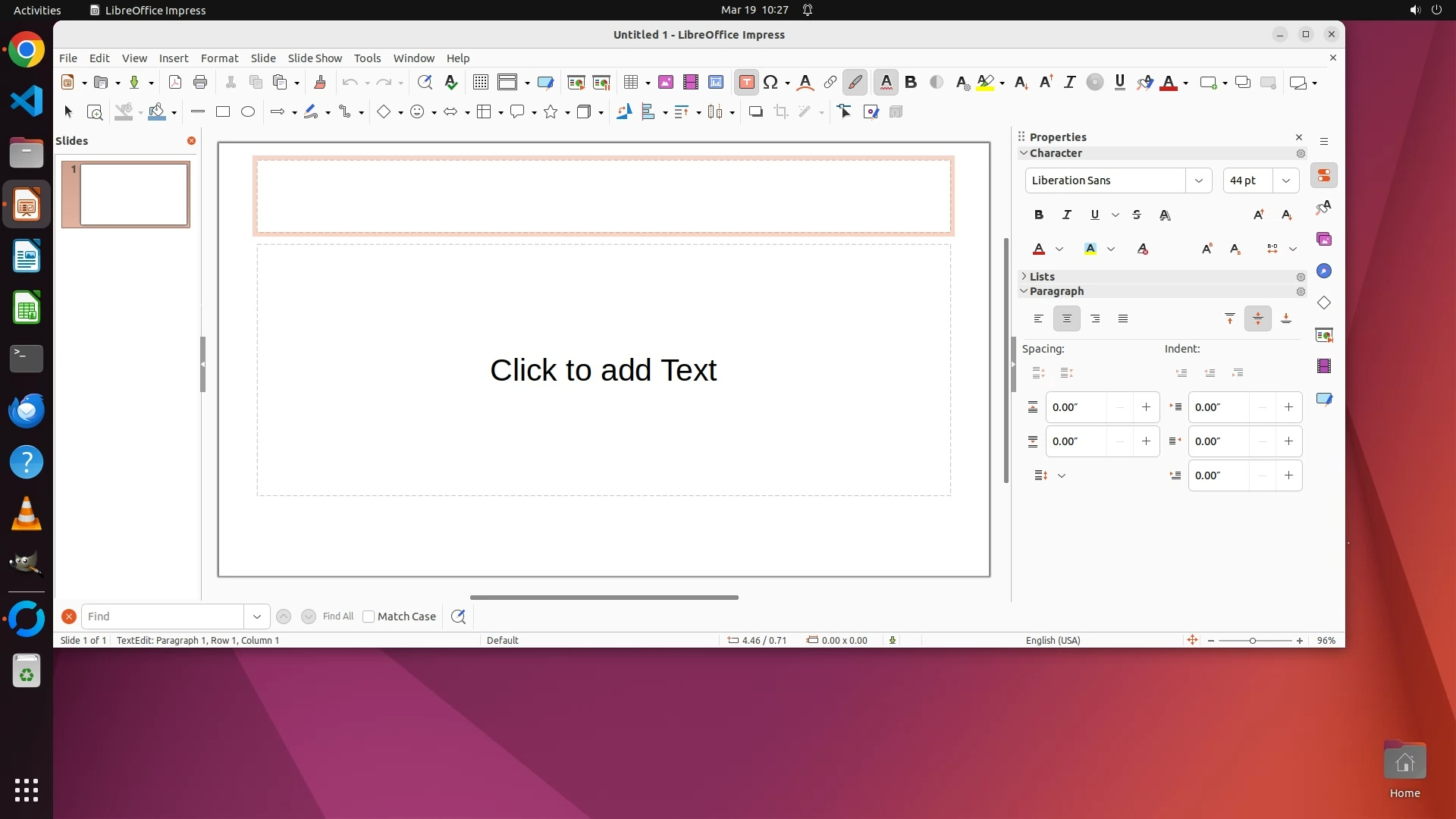Click the Insert Text Box toolbar icon
Image resolution: width=1456 pixels, height=819 pixels.
coord(746,83)
